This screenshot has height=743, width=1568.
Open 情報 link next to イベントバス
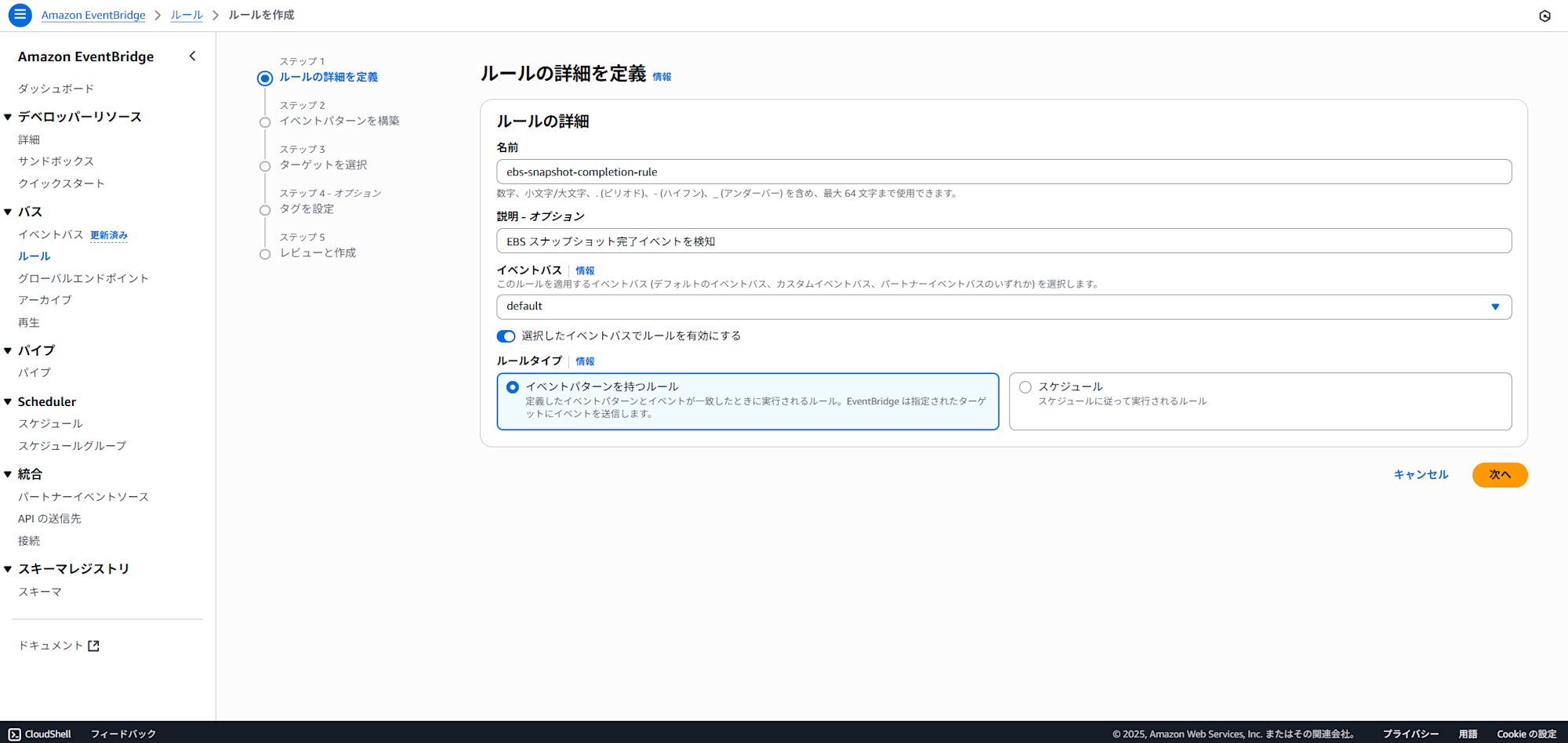[x=585, y=270]
